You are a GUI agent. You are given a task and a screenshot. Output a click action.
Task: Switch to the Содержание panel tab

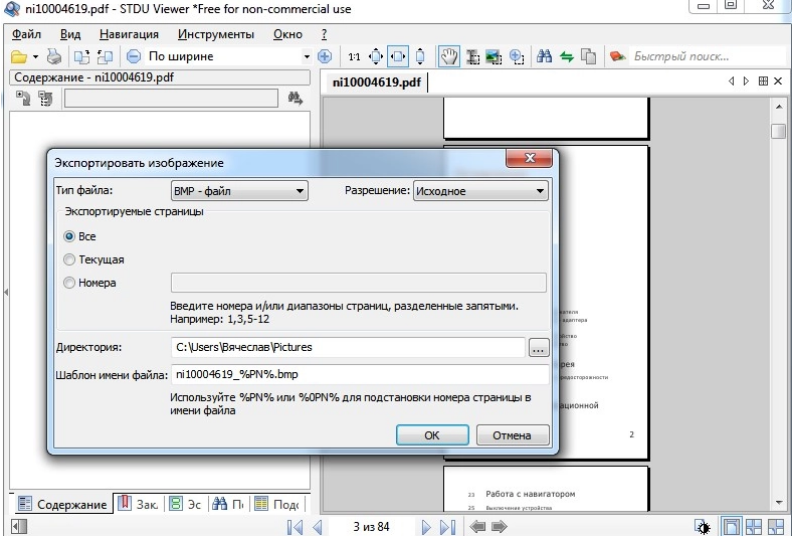coord(62,504)
